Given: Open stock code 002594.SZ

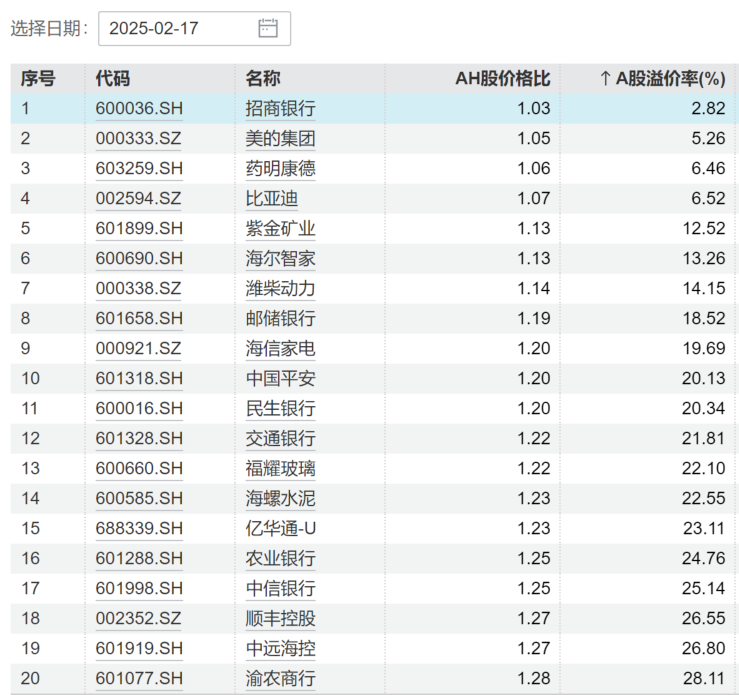Looking at the screenshot, I should click(139, 198).
